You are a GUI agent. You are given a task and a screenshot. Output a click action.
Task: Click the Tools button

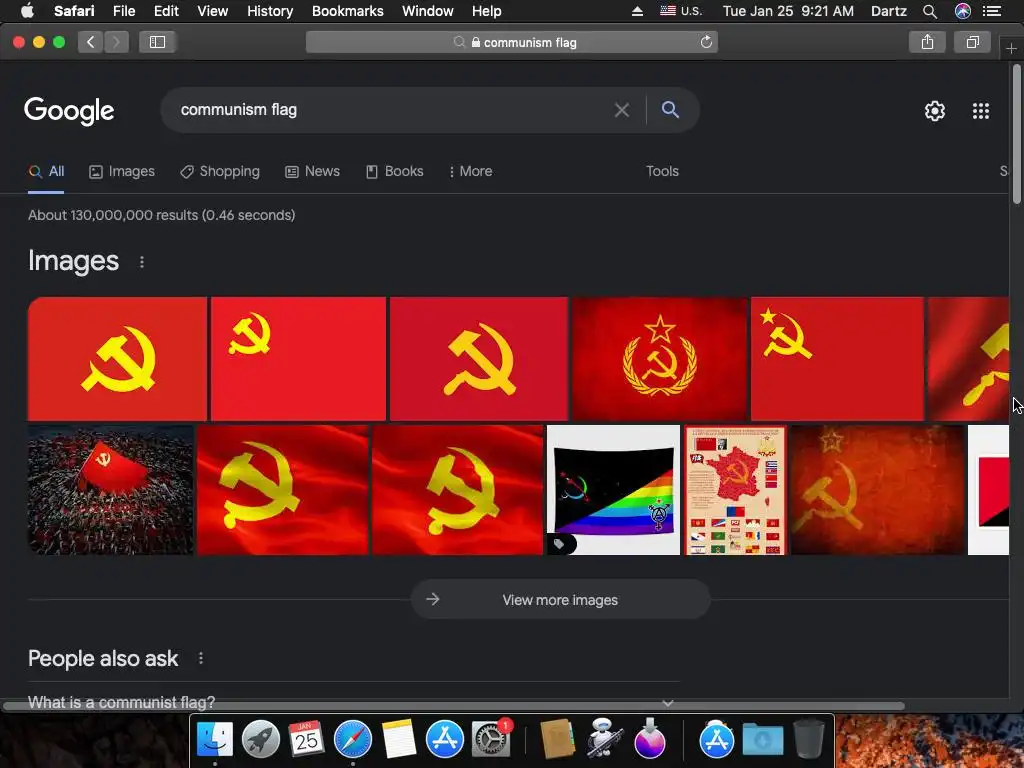click(662, 171)
